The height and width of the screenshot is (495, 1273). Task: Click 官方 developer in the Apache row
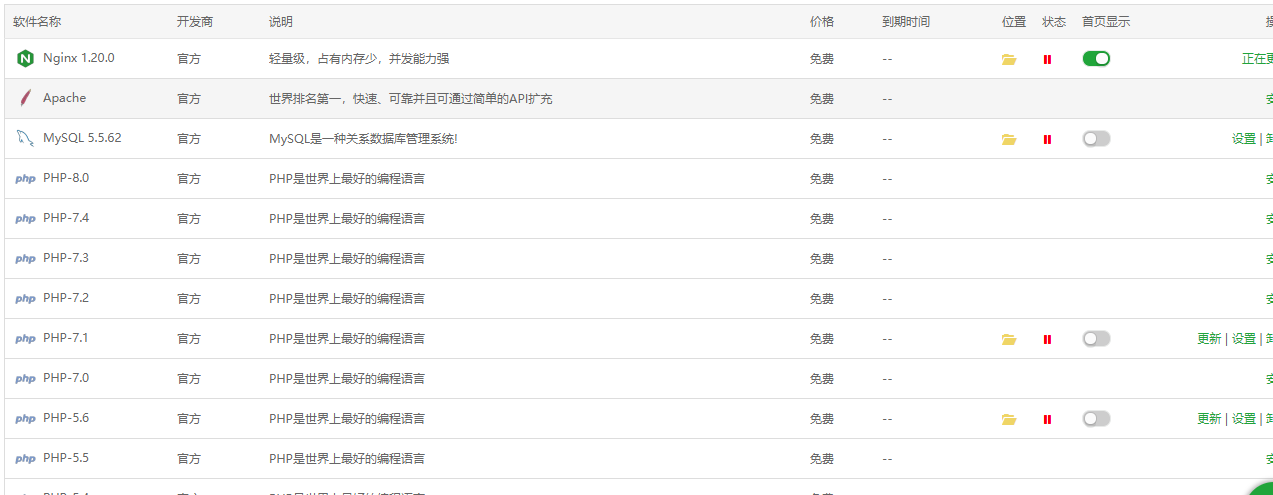189,99
